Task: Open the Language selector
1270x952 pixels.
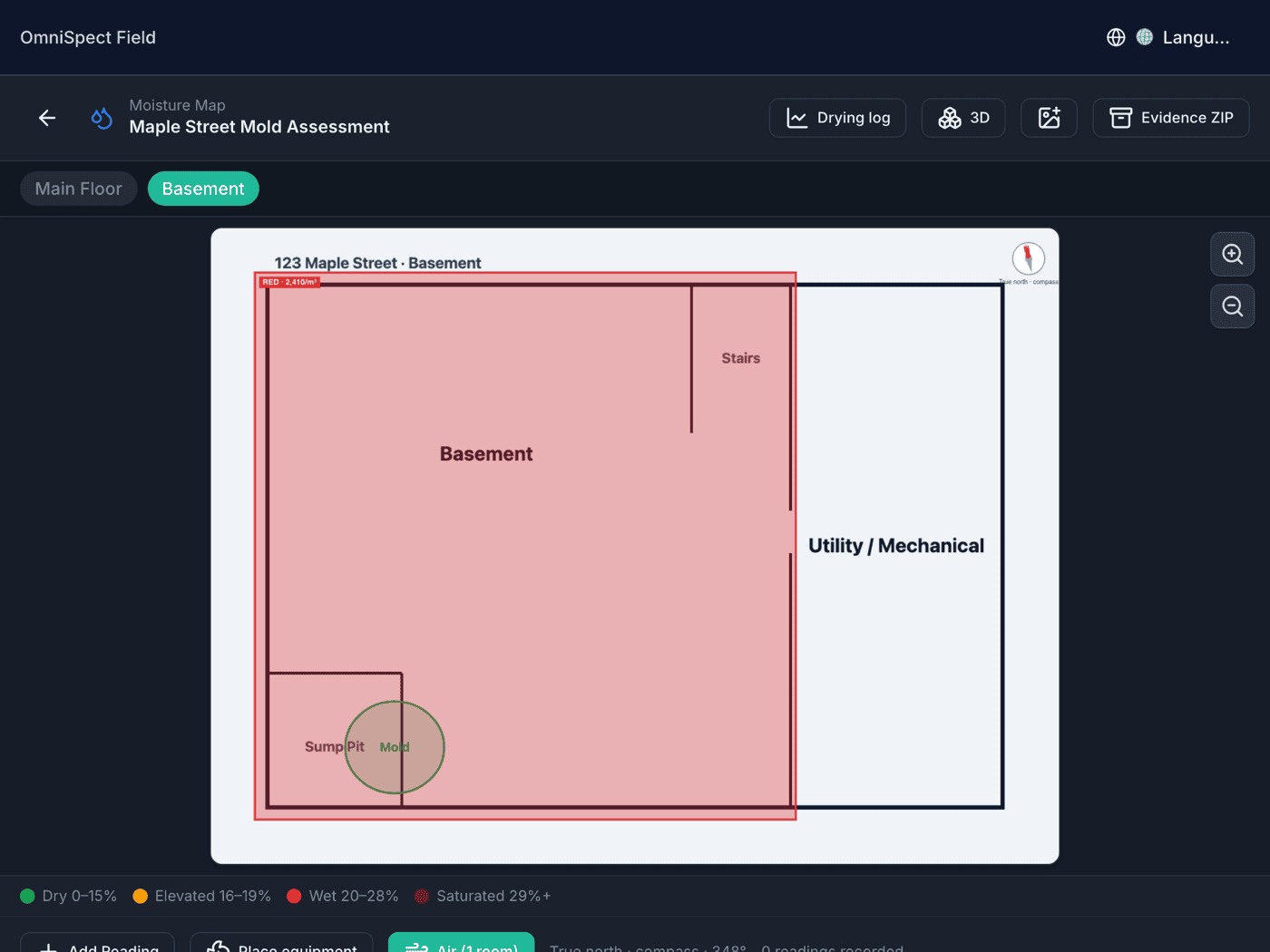Action: click(1168, 37)
